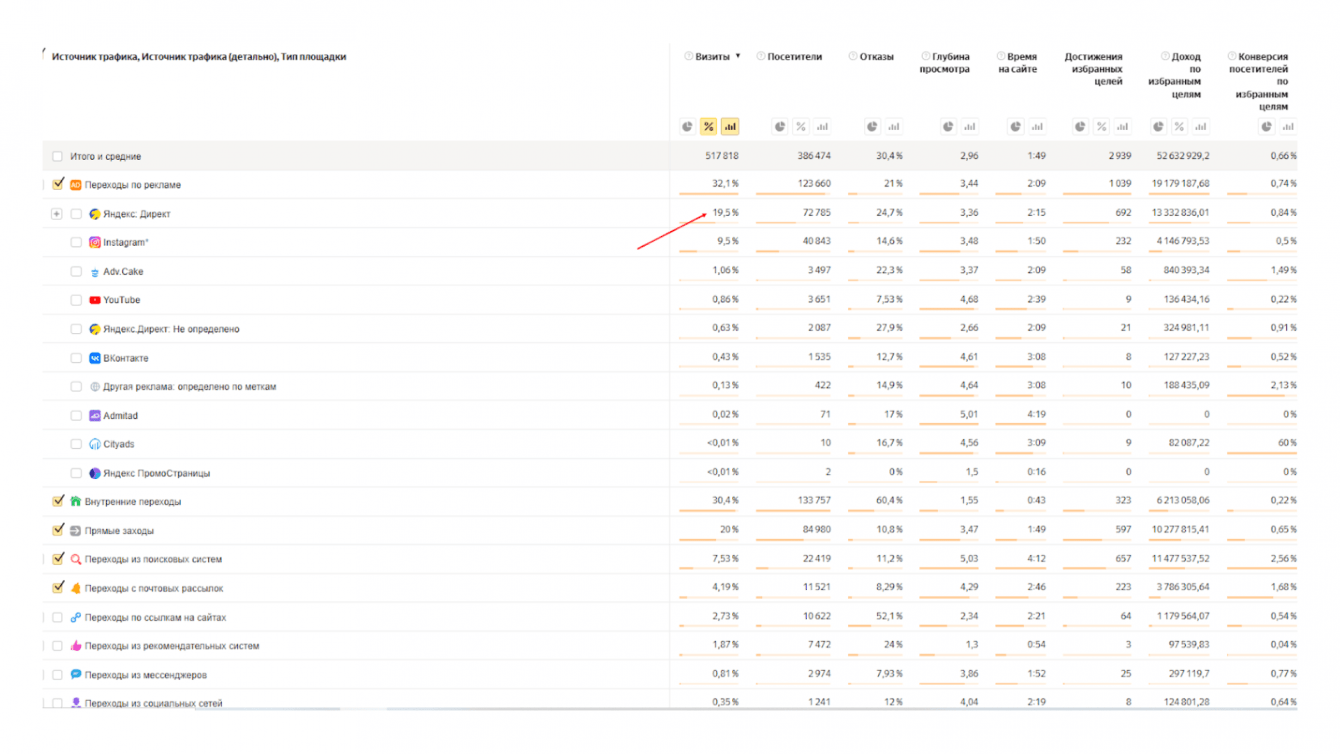Uncheck the Переходы по рекламе checkbox
The height and width of the screenshot is (754, 1340).
coord(58,184)
